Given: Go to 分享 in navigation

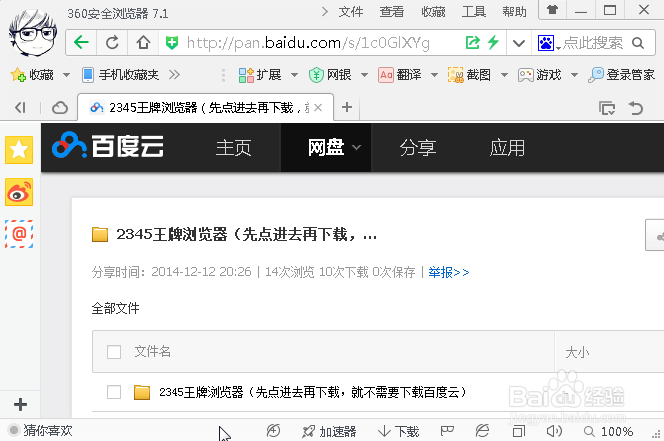Looking at the screenshot, I should [x=418, y=148].
